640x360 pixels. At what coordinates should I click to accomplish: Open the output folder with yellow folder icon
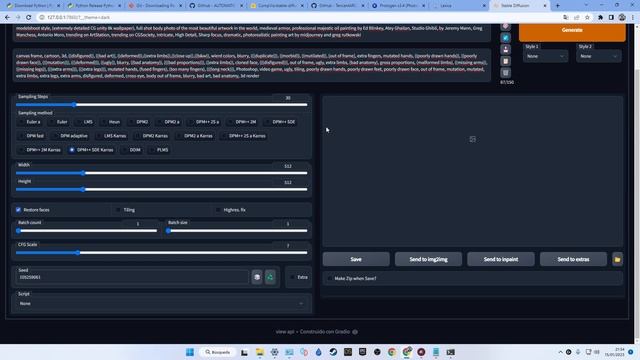618,259
